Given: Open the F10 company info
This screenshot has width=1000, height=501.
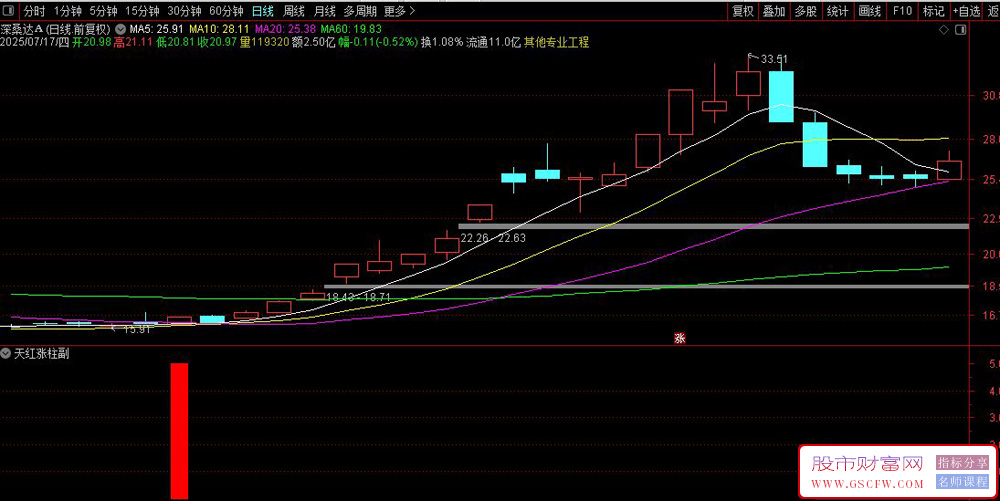Looking at the screenshot, I should pyautogui.click(x=902, y=11).
